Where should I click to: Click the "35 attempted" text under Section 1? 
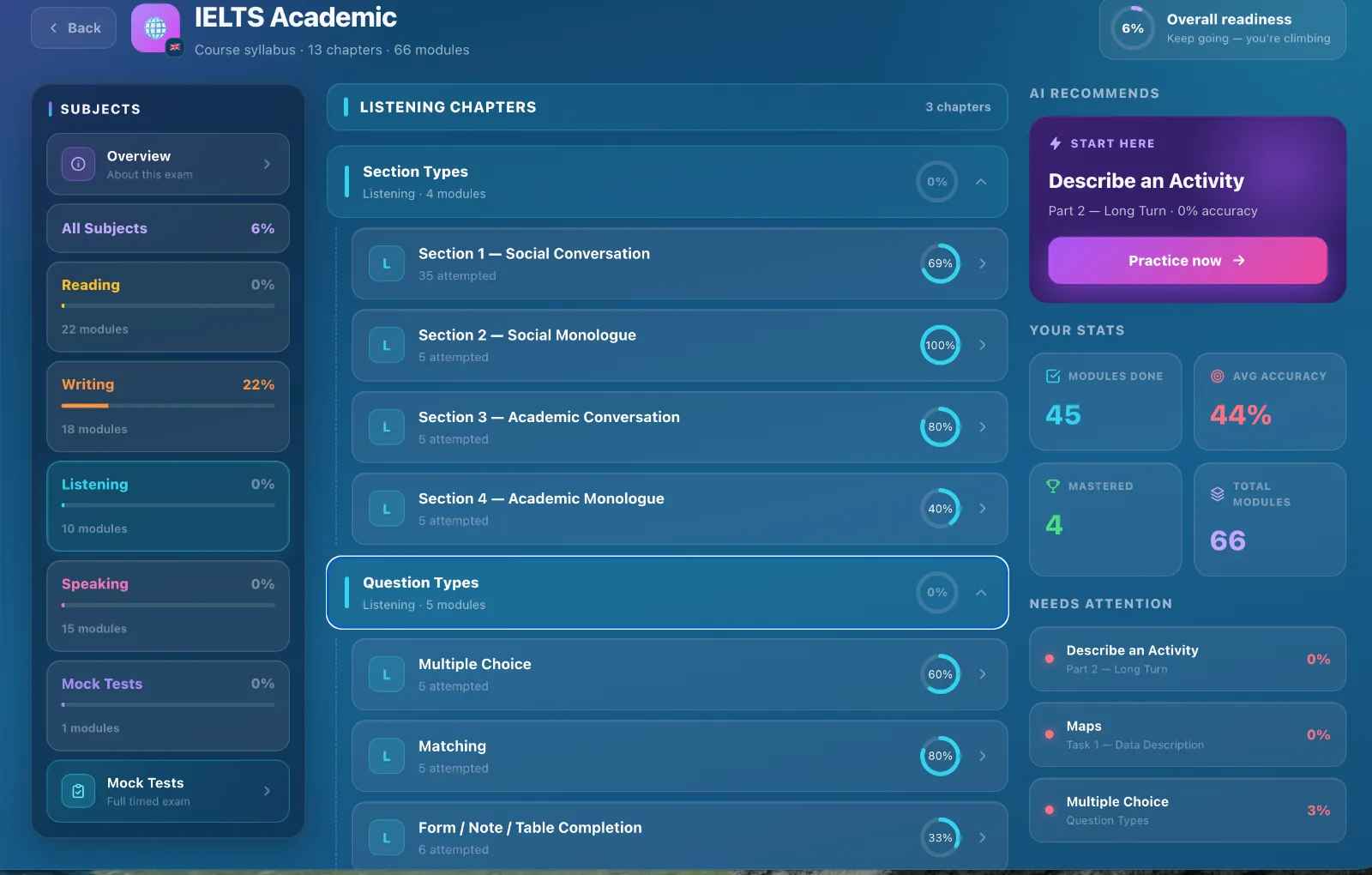coord(457,275)
